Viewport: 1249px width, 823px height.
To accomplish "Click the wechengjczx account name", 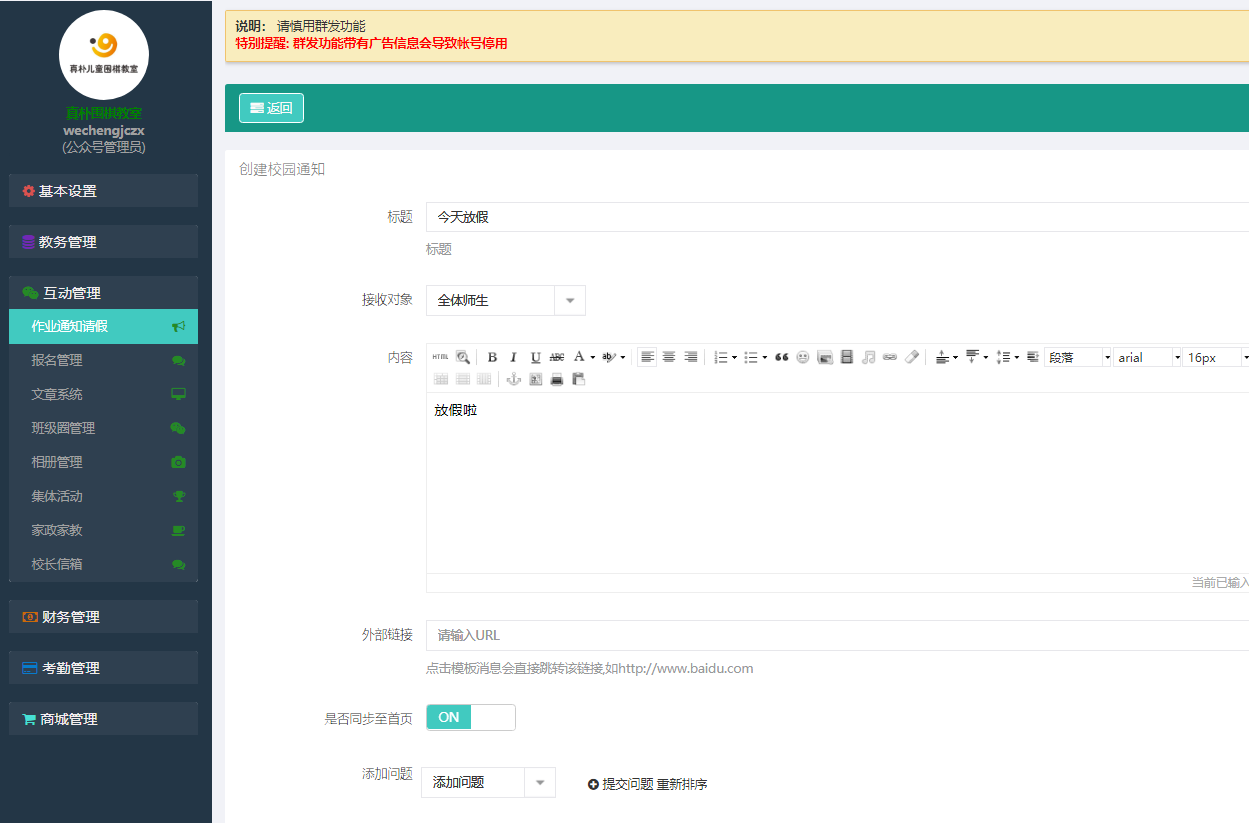I will coord(104,130).
